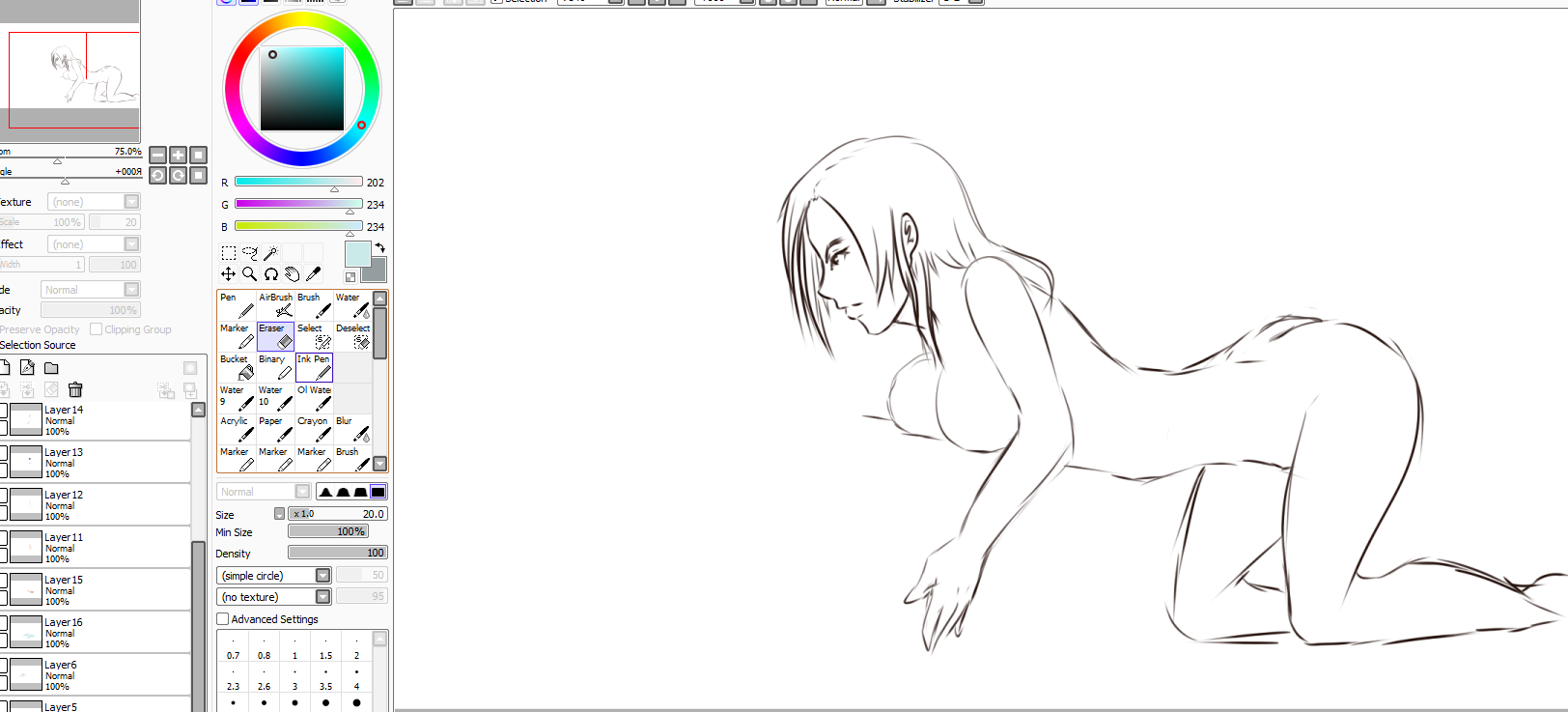Image resolution: width=1568 pixels, height=712 pixels.
Task: Select the AirBrush tool
Action: [275, 305]
